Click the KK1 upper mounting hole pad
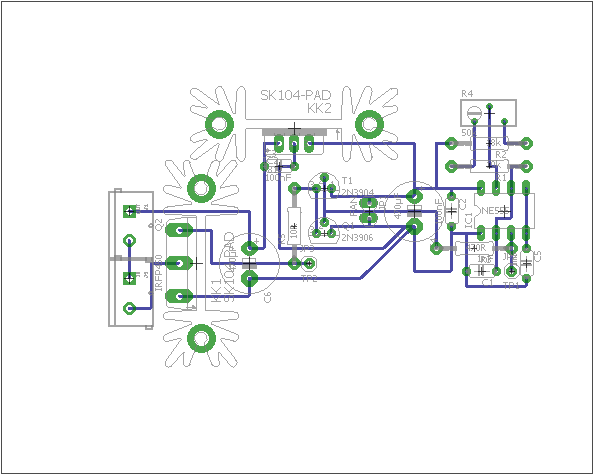593x475 pixels. tap(202, 188)
